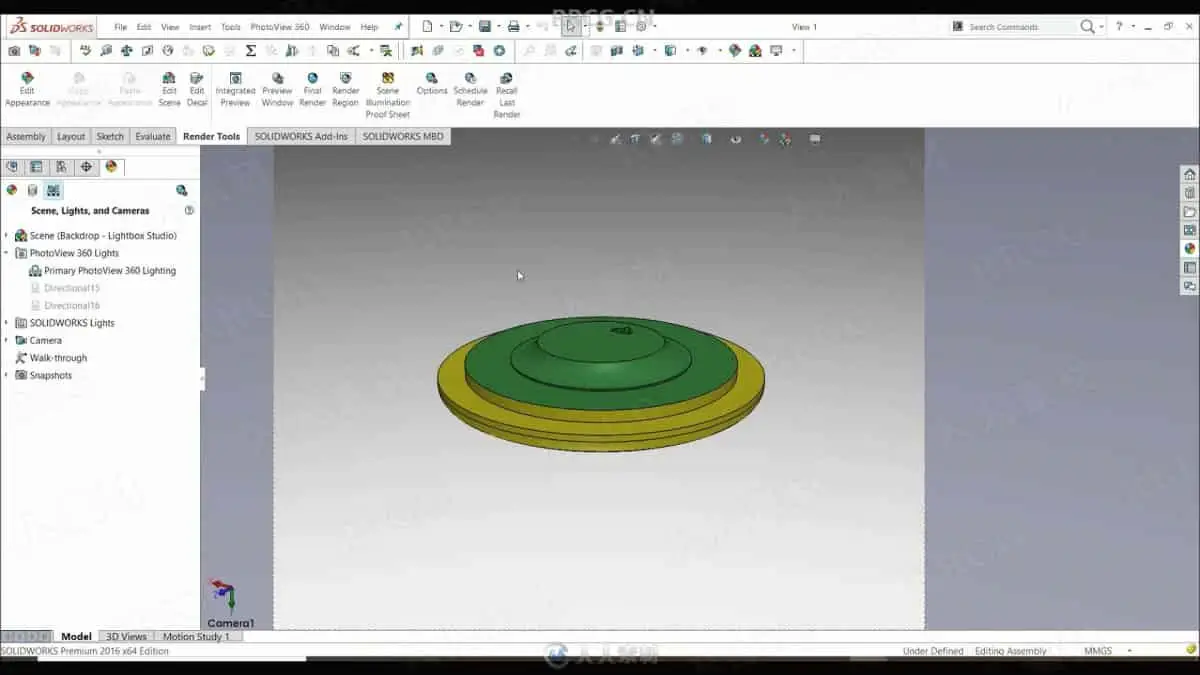Click the View Scene, Lights, and Cameras icon
Image resolution: width=1200 pixels, height=675 pixels.
coord(53,190)
